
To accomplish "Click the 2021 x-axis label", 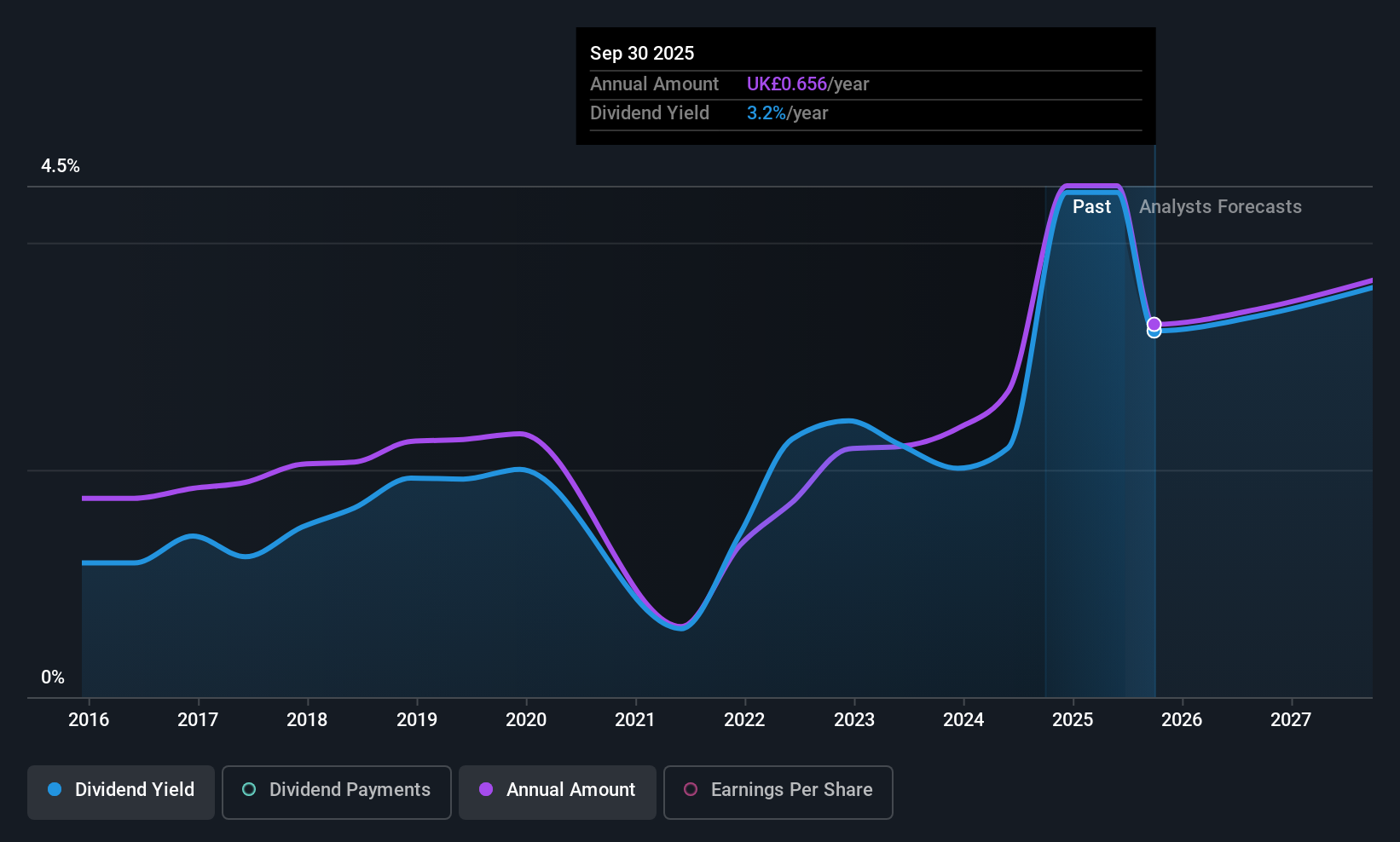I will point(635,720).
